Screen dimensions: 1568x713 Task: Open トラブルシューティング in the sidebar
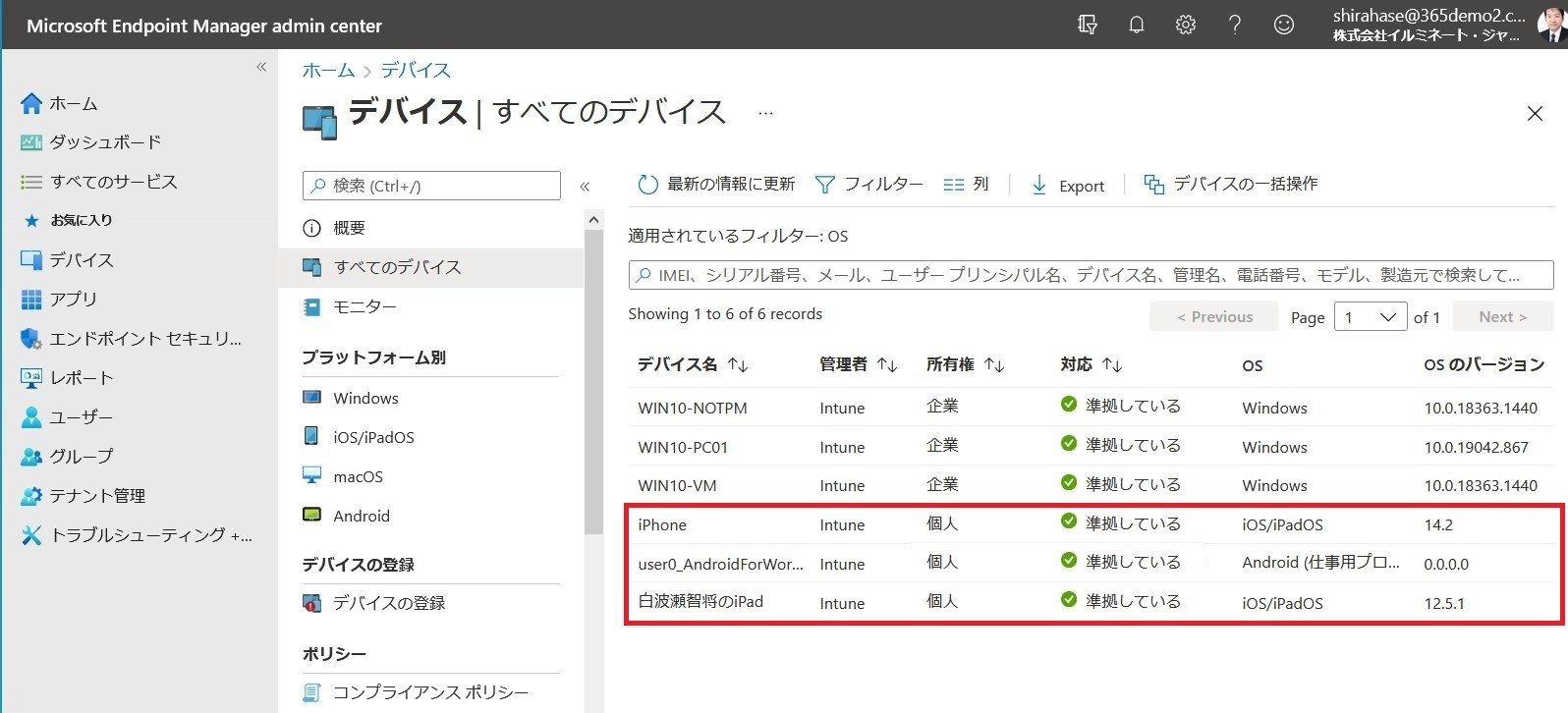click(137, 535)
